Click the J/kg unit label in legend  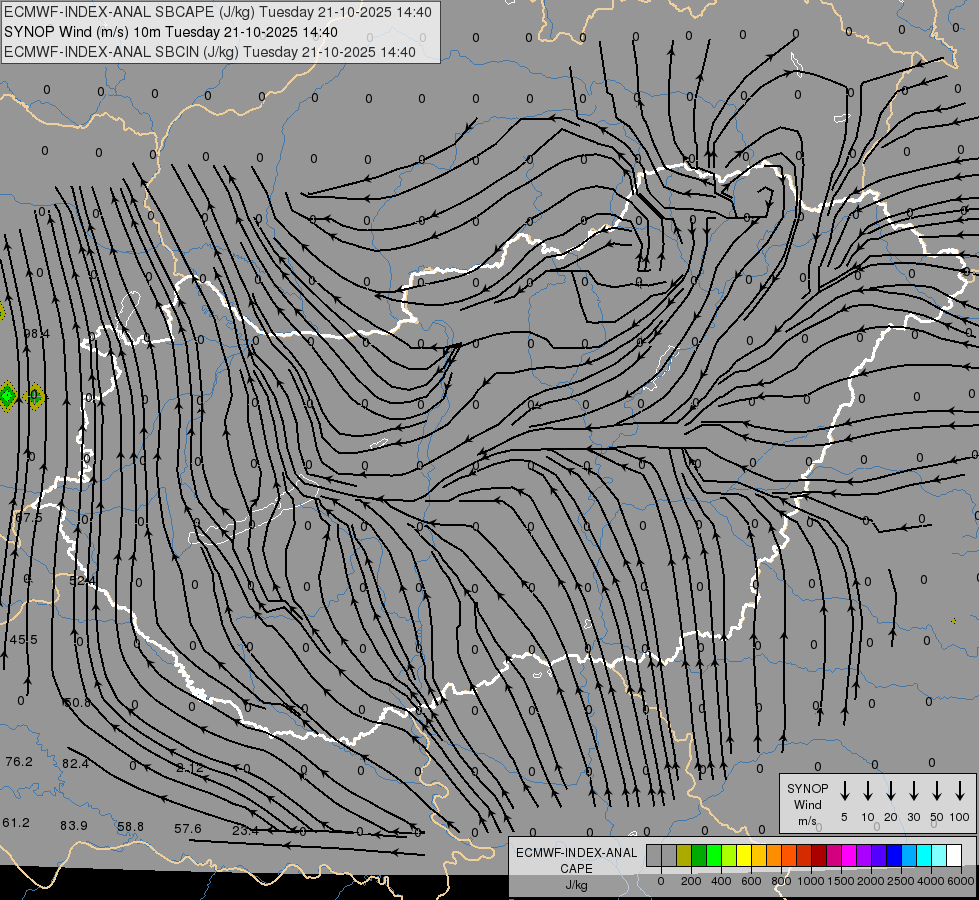(x=576, y=885)
